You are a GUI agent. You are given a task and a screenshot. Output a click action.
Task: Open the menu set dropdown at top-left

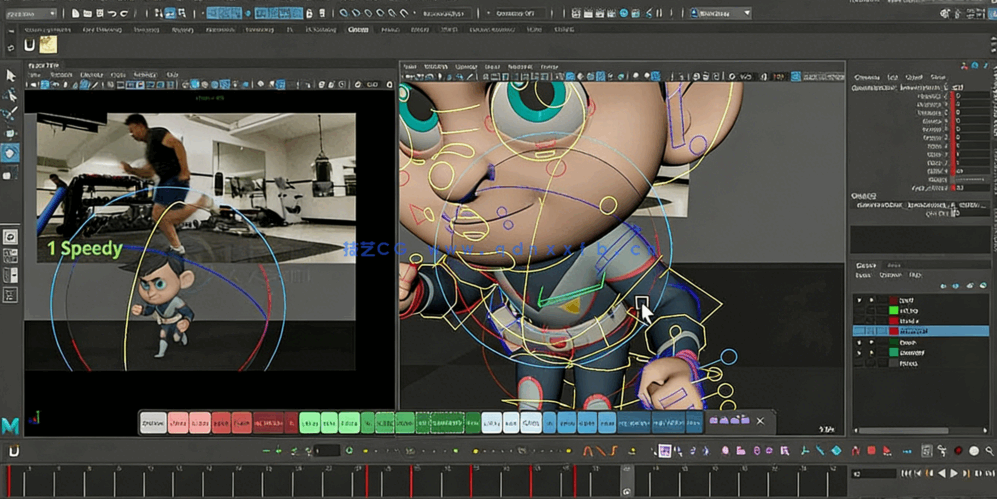coord(33,14)
